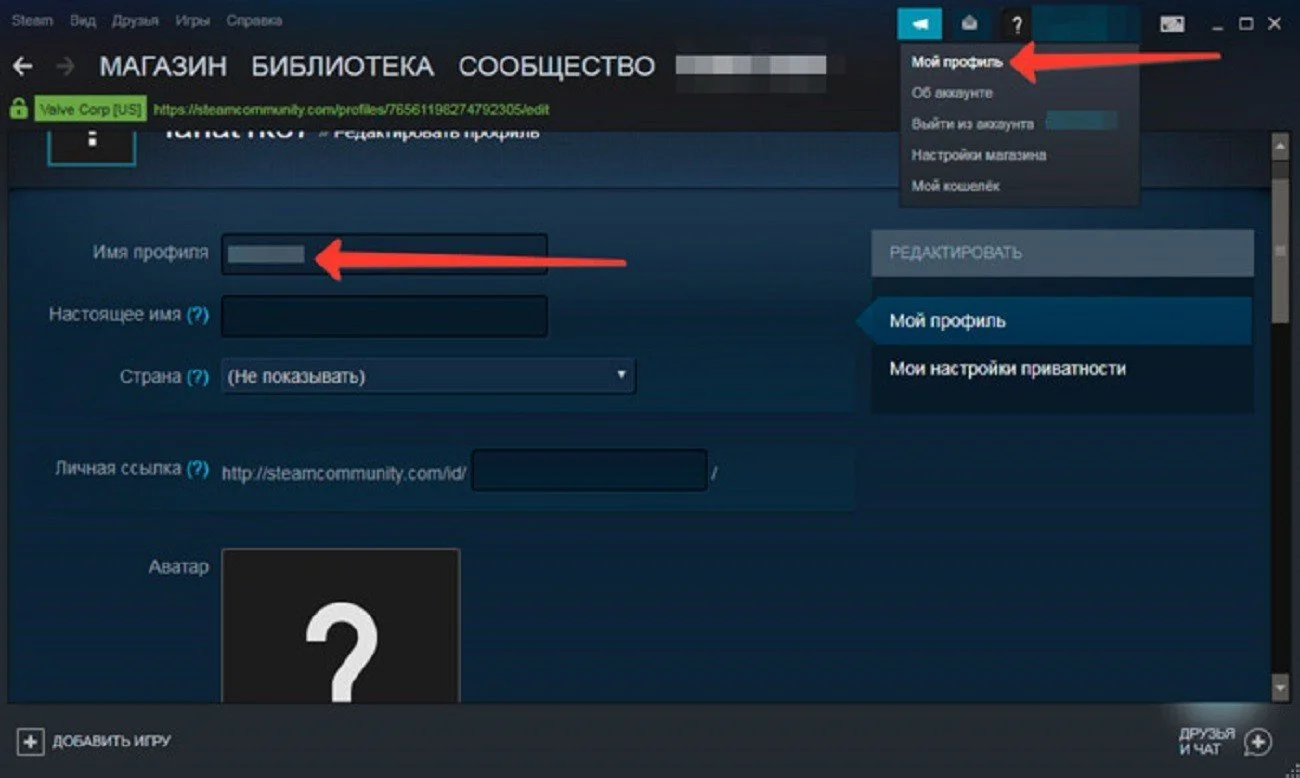Click the Настоящее имя input field

(384, 316)
